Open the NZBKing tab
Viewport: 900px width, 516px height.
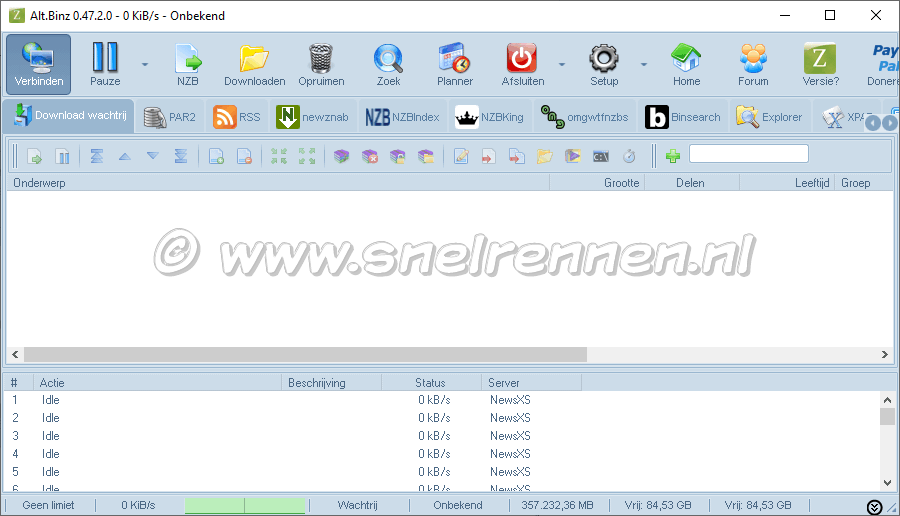point(489,117)
